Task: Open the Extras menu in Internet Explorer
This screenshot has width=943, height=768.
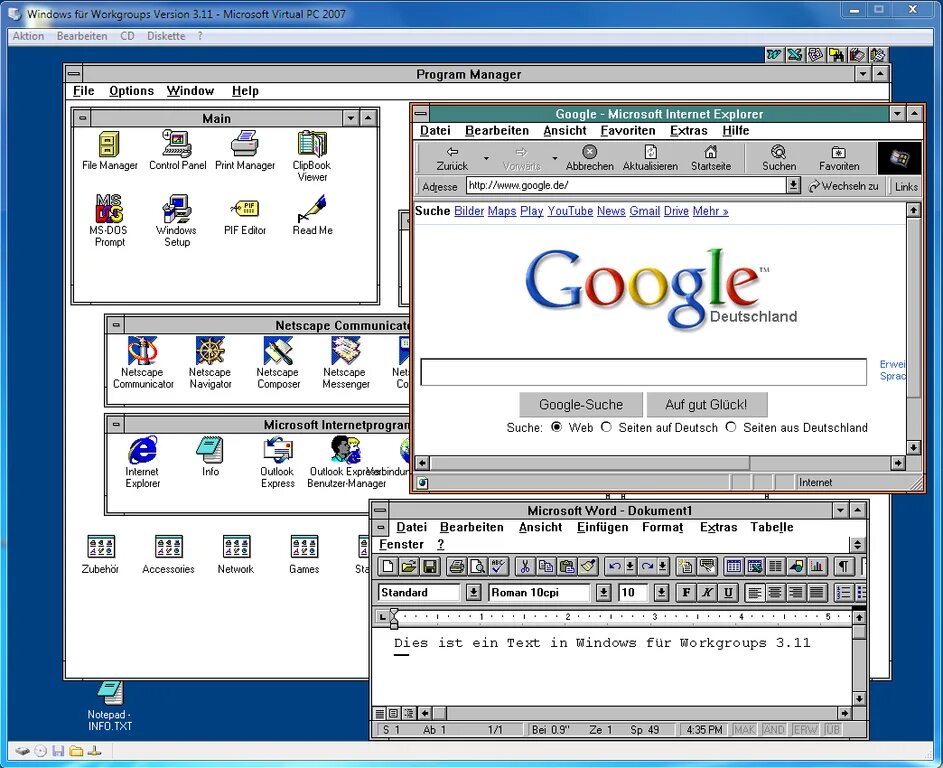Action: [x=688, y=131]
